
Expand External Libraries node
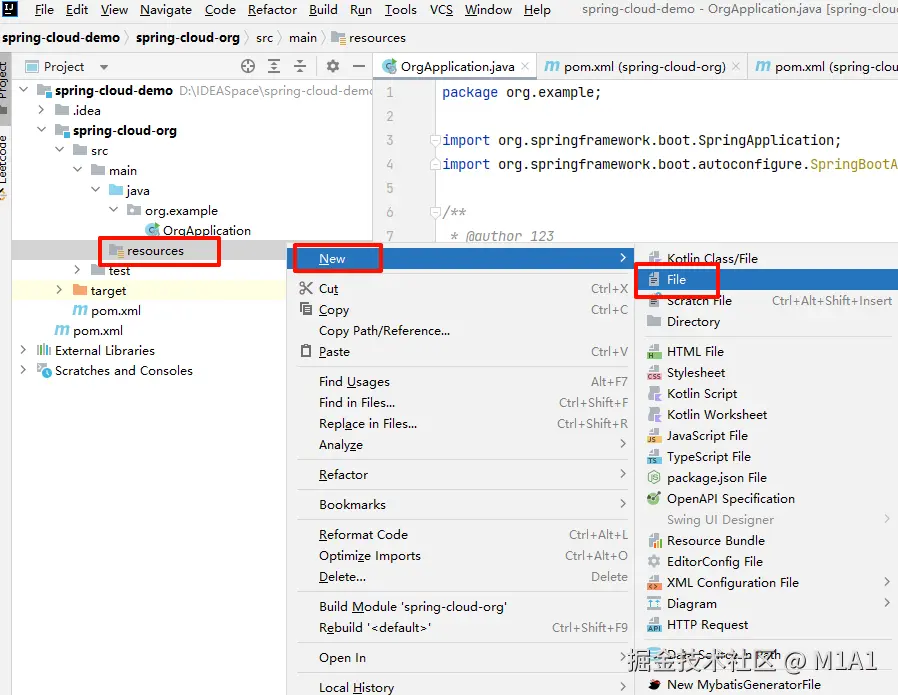(x=23, y=350)
